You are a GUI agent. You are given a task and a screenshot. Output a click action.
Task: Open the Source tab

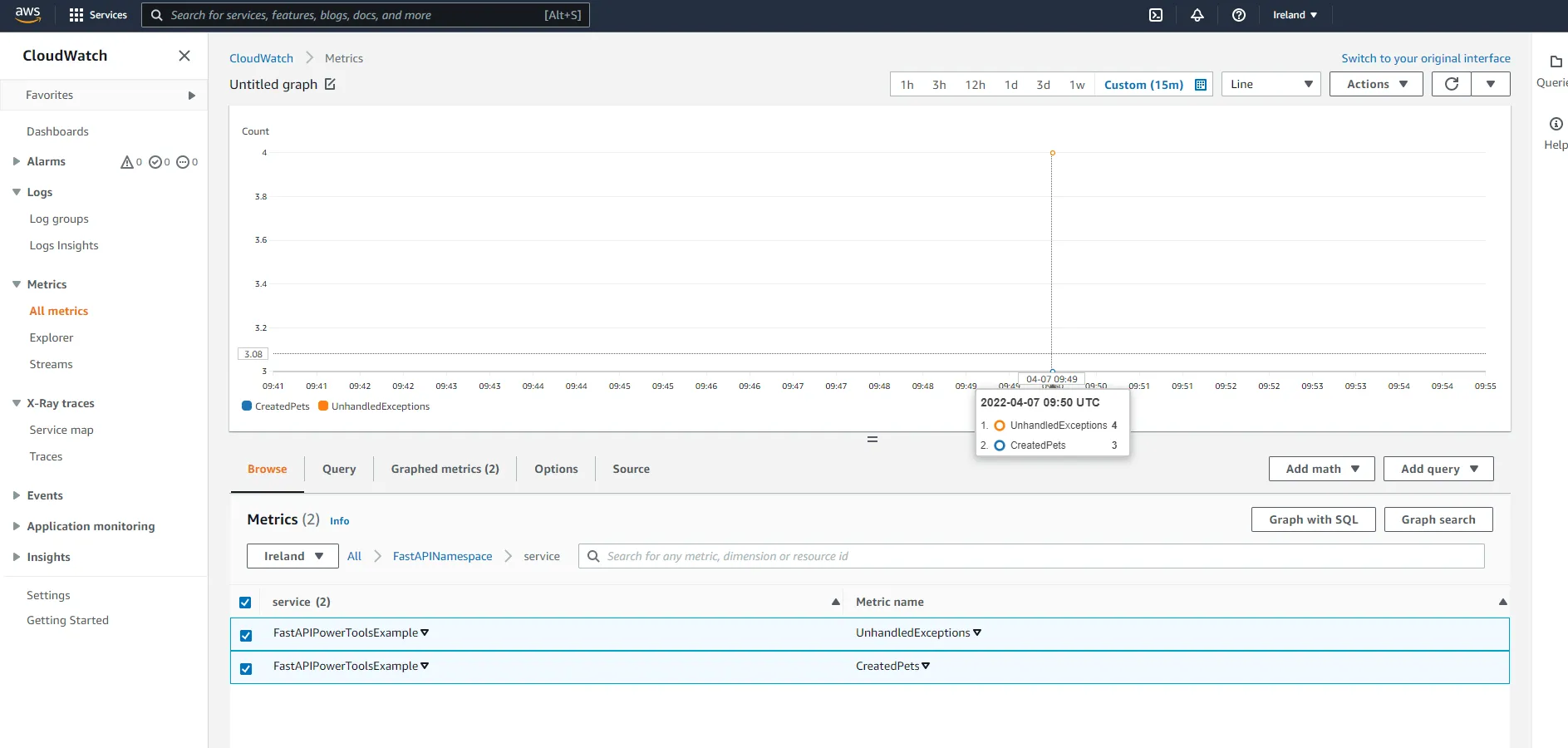coord(630,469)
